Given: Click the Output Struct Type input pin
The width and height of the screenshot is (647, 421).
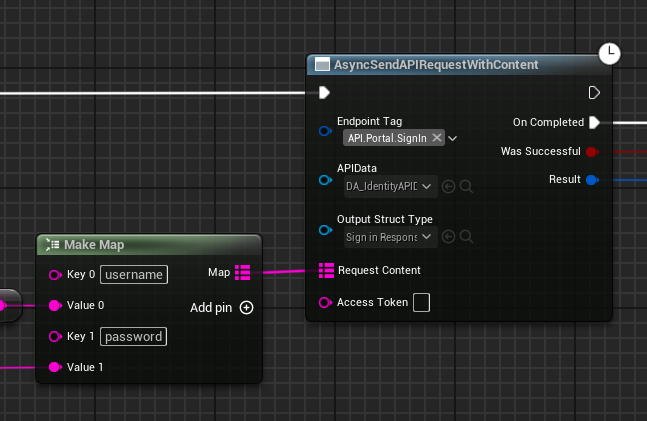Looking at the screenshot, I should point(325,229).
